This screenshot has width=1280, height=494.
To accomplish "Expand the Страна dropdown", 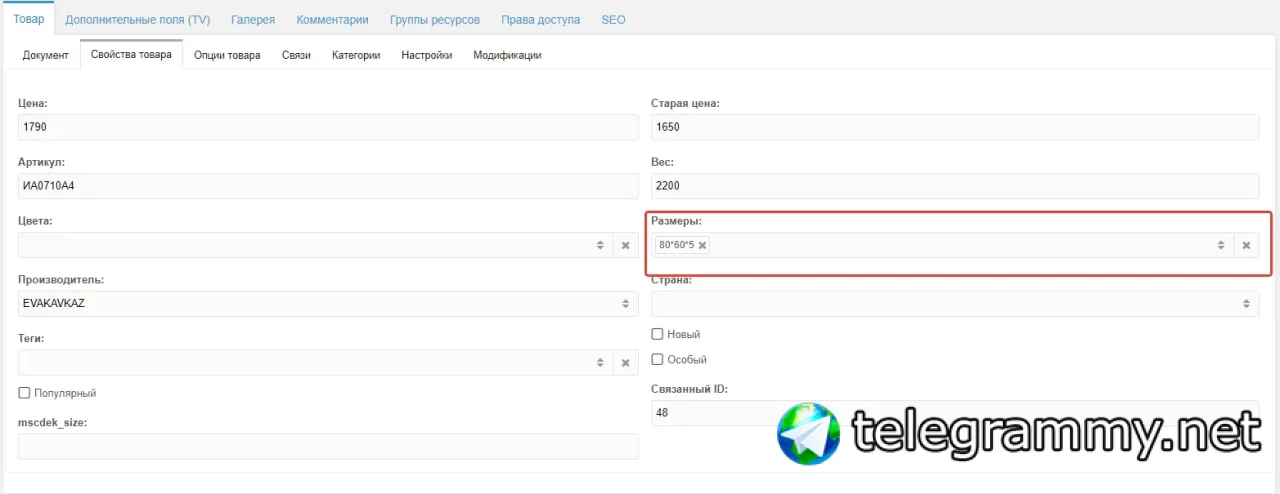I will [1246, 303].
